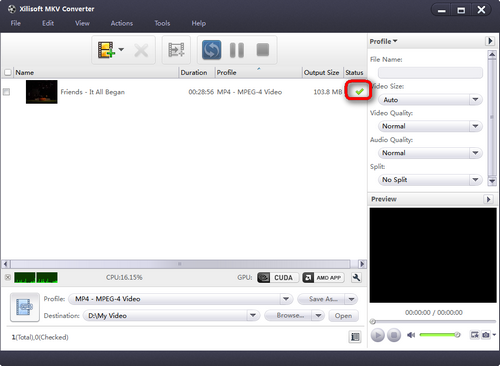Viewport: 500px width, 366px height.
Task: Click the green completed status checkmark
Action: pos(359,91)
